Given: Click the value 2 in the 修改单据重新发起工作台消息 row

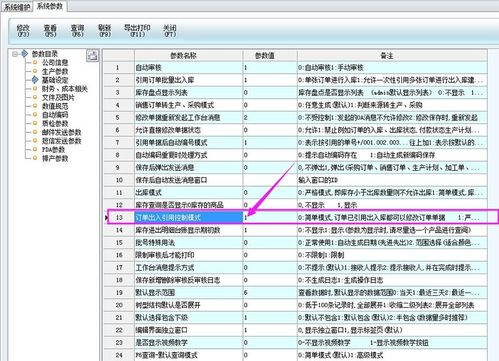Looking at the screenshot, I should (270, 117).
